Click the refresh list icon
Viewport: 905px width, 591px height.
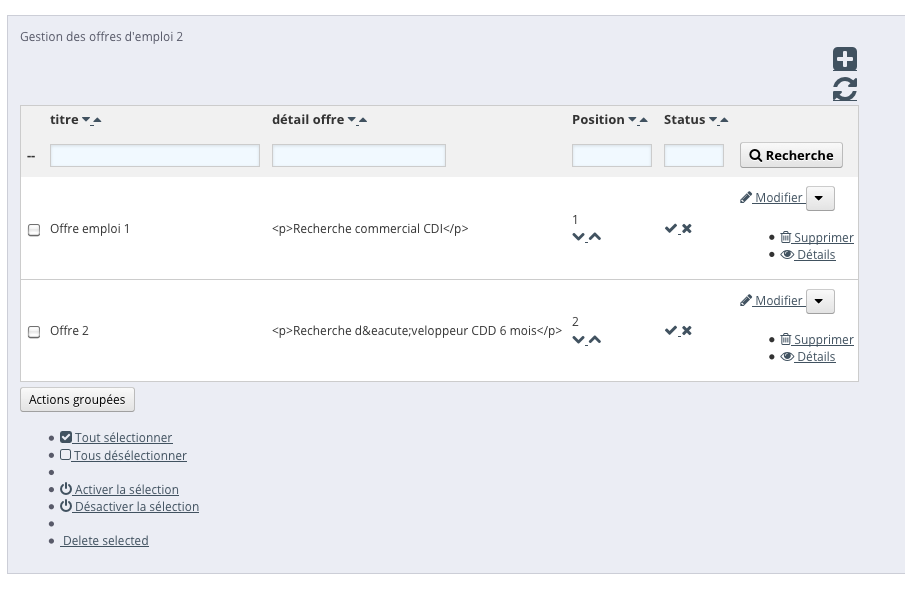pos(845,90)
